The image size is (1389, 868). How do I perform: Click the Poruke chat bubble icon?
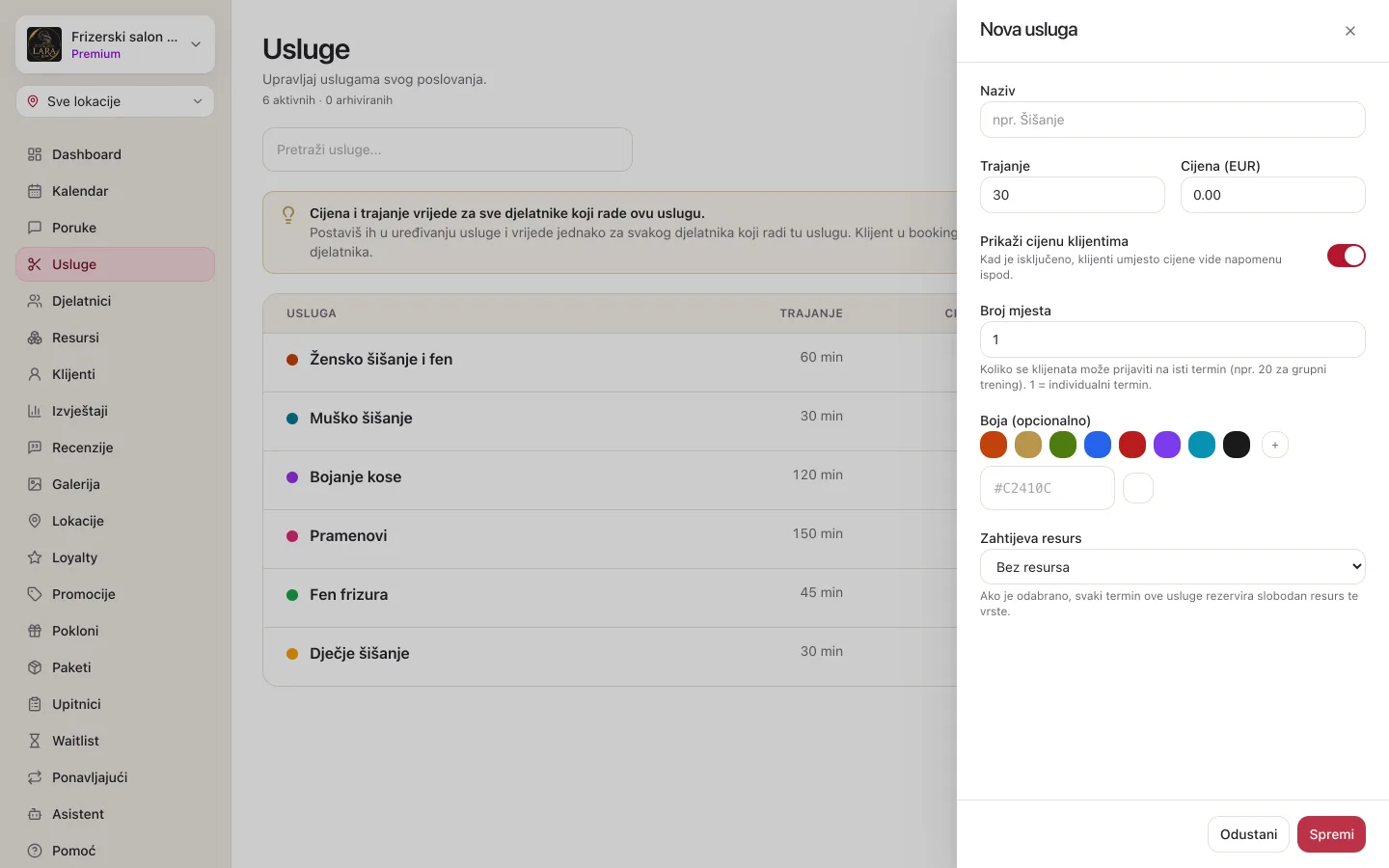coord(35,228)
